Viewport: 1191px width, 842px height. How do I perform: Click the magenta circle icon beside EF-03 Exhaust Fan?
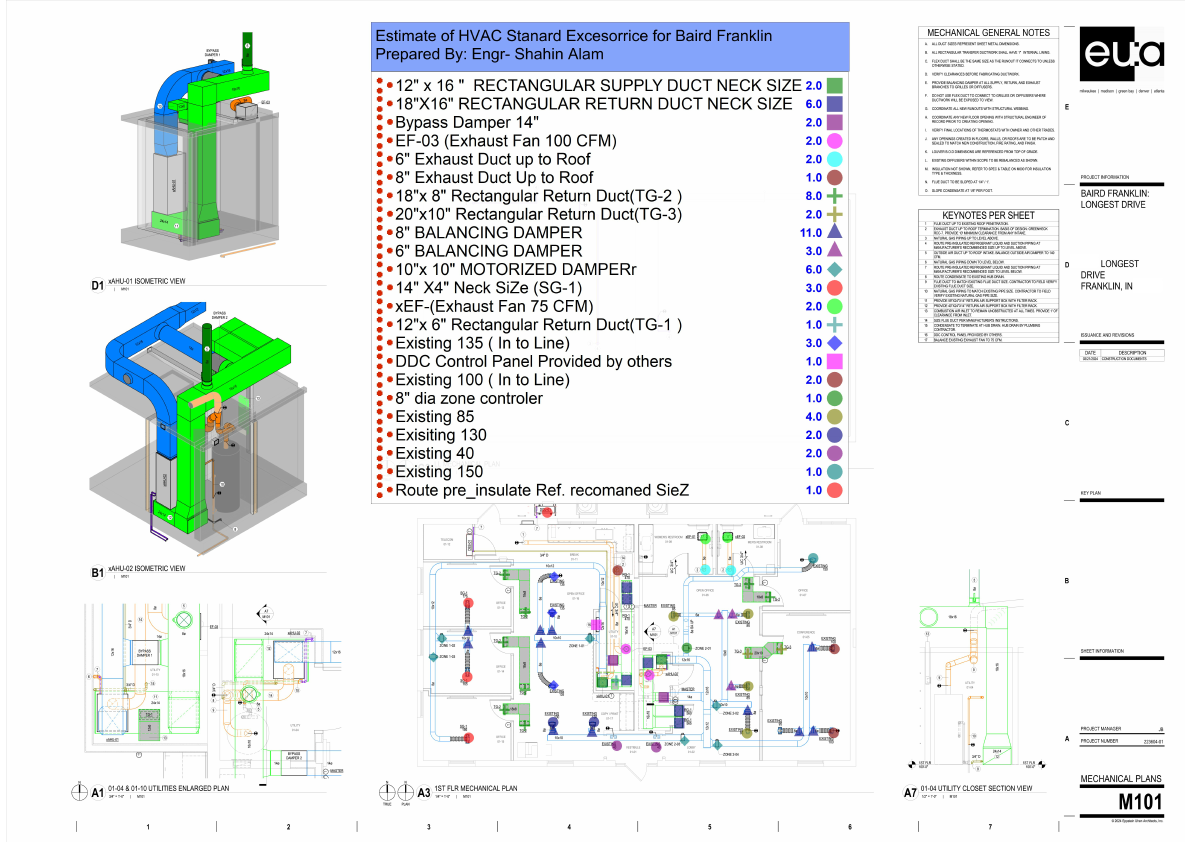tap(835, 141)
